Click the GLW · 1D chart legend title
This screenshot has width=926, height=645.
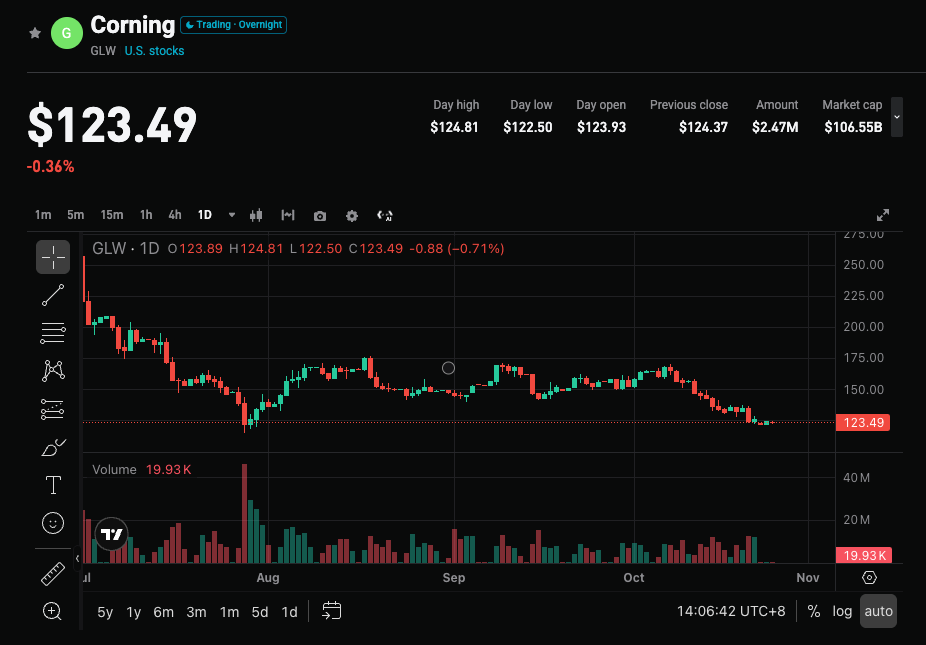tap(126, 249)
